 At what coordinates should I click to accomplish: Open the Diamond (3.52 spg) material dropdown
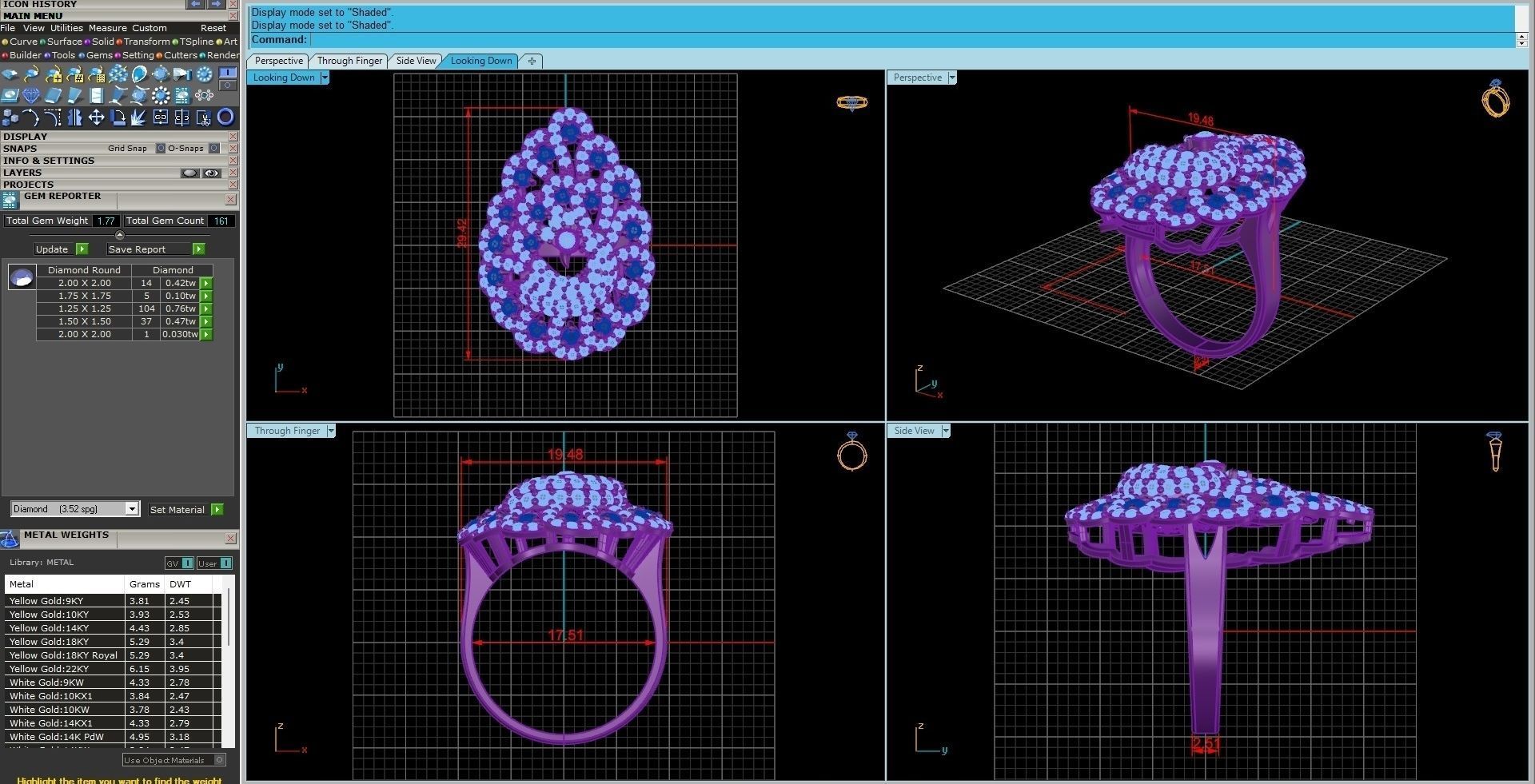132,509
